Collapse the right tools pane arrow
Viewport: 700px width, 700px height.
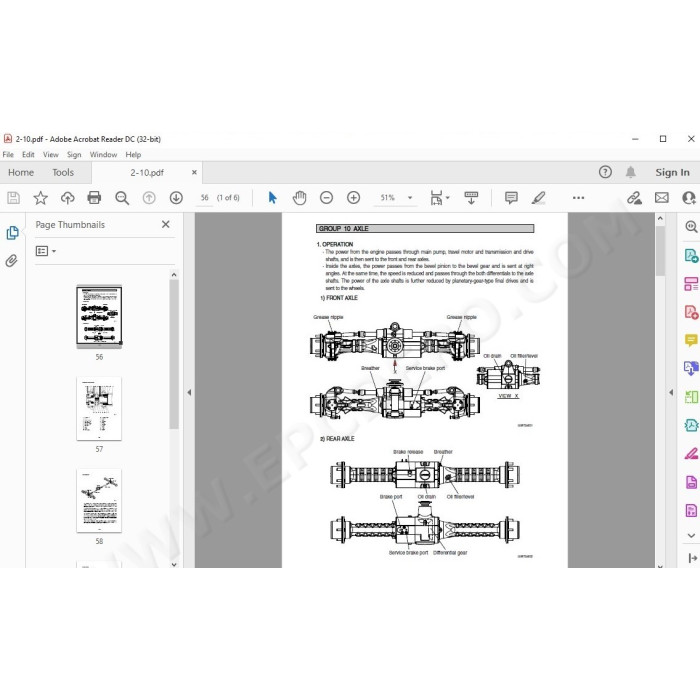click(x=671, y=392)
